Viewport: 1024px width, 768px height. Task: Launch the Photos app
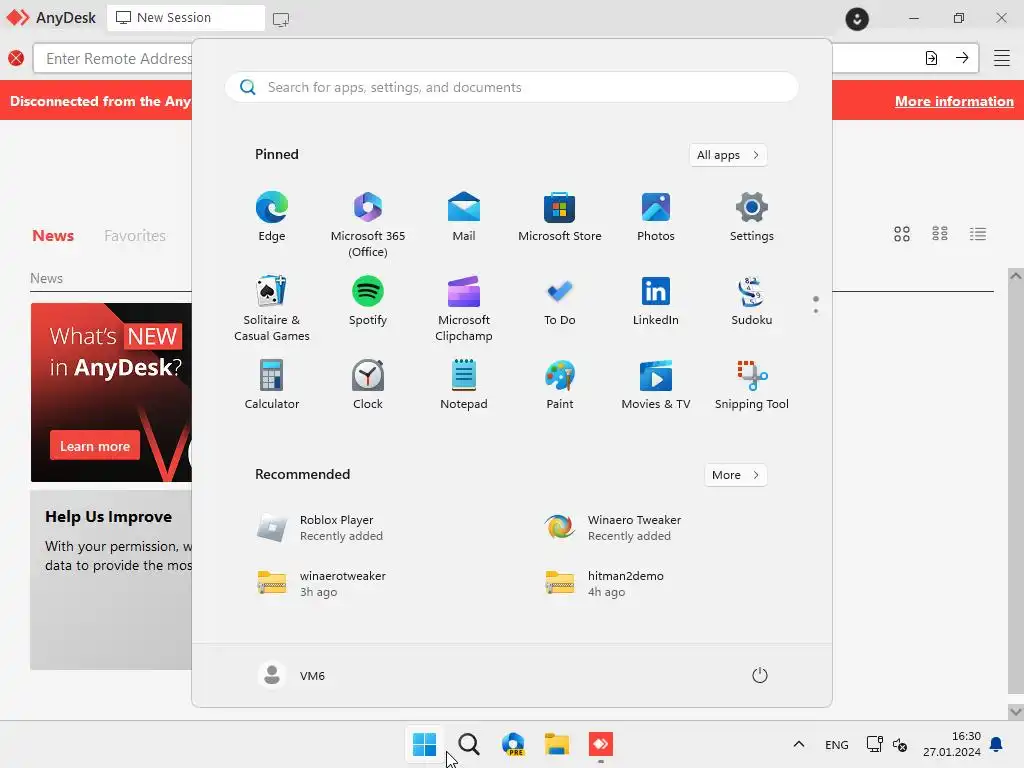click(x=656, y=217)
